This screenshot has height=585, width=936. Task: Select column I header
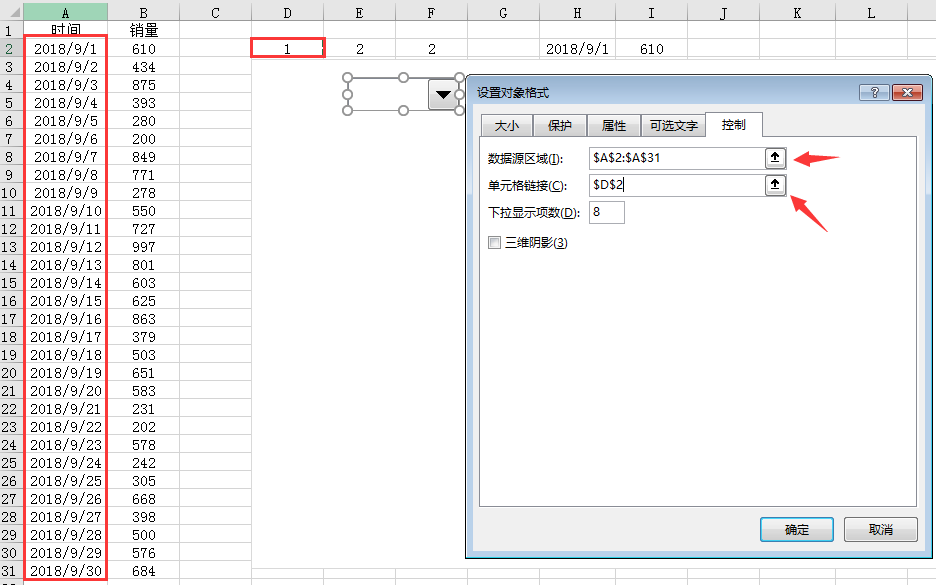click(x=651, y=13)
